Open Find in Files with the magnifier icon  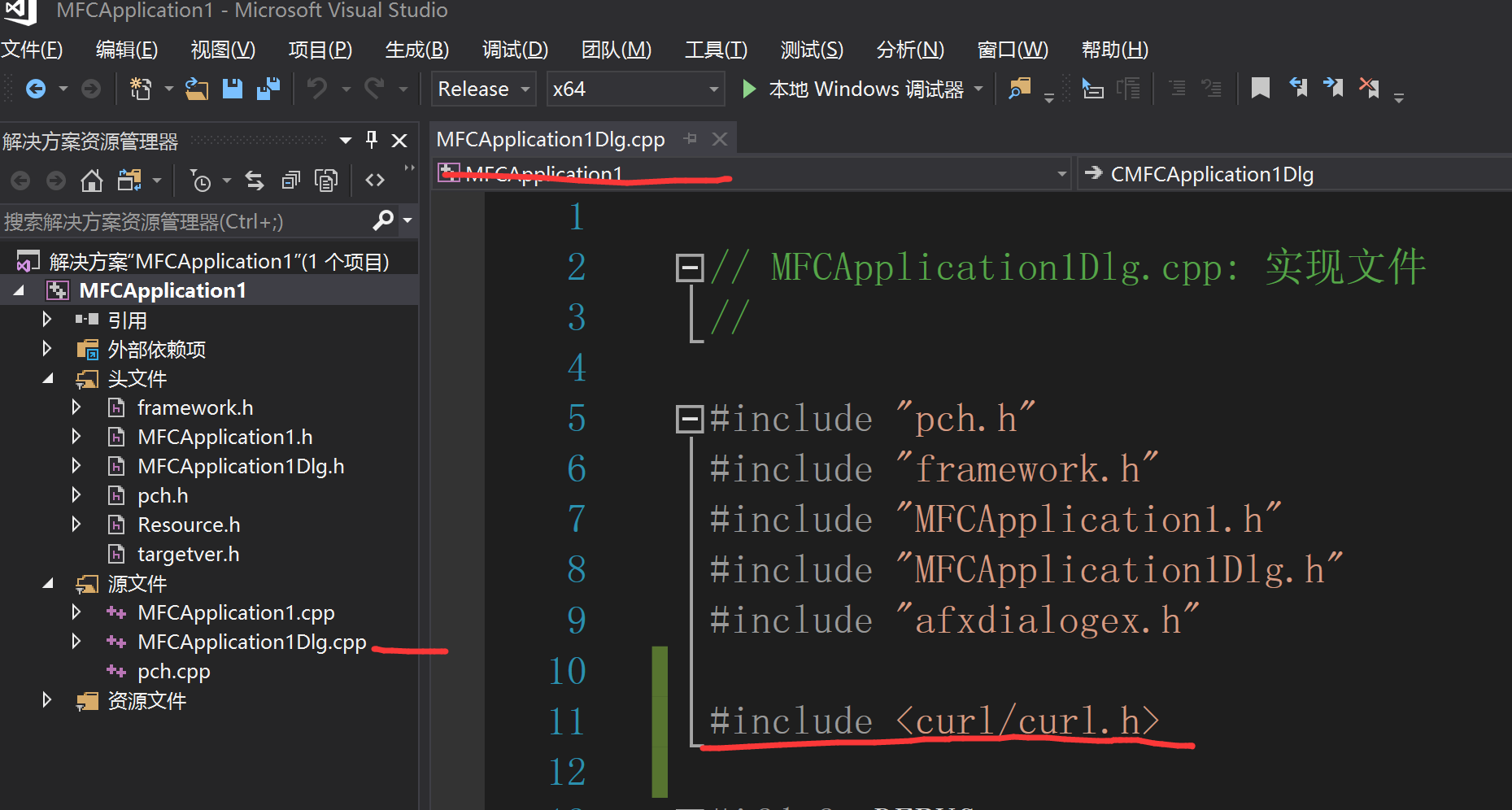tap(1019, 88)
